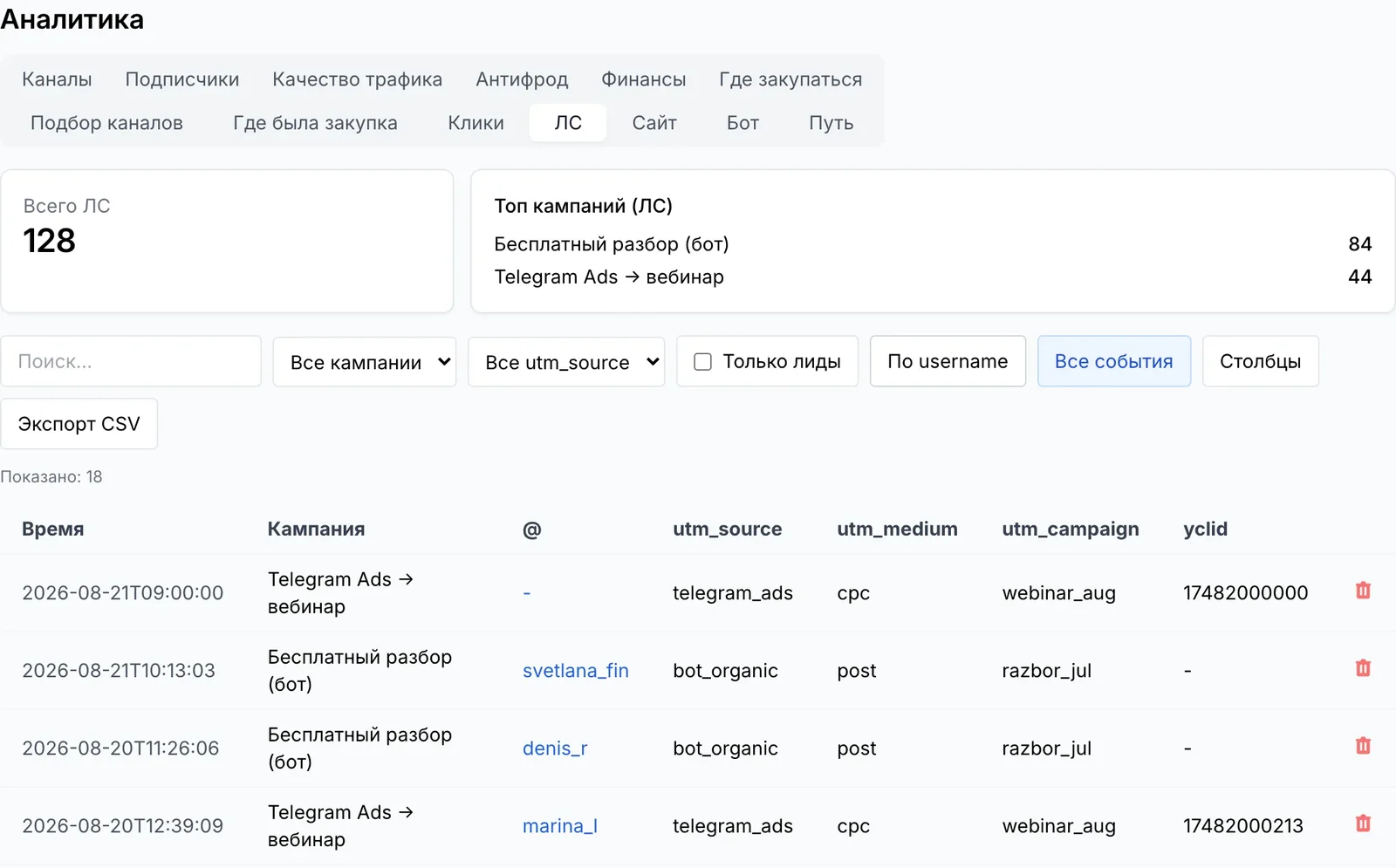Image resolution: width=1396 pixels, height=868 pixels.
Task: Delete the 2026-08-21T09:00:00 row
Action: pyautogui.click(x=1363, y=591)
